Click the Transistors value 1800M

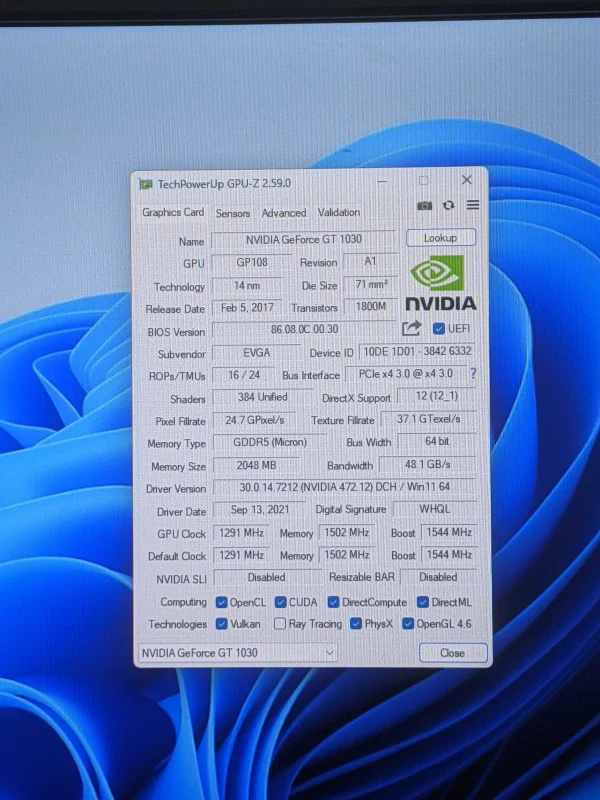pos(371,306)
